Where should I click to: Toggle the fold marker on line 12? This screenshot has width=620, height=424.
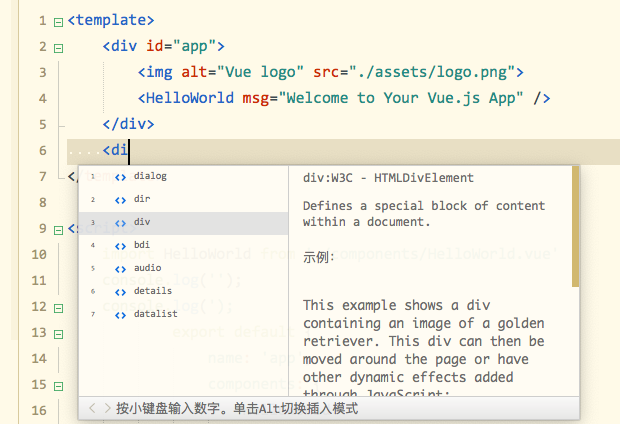(x=58, y=307)
